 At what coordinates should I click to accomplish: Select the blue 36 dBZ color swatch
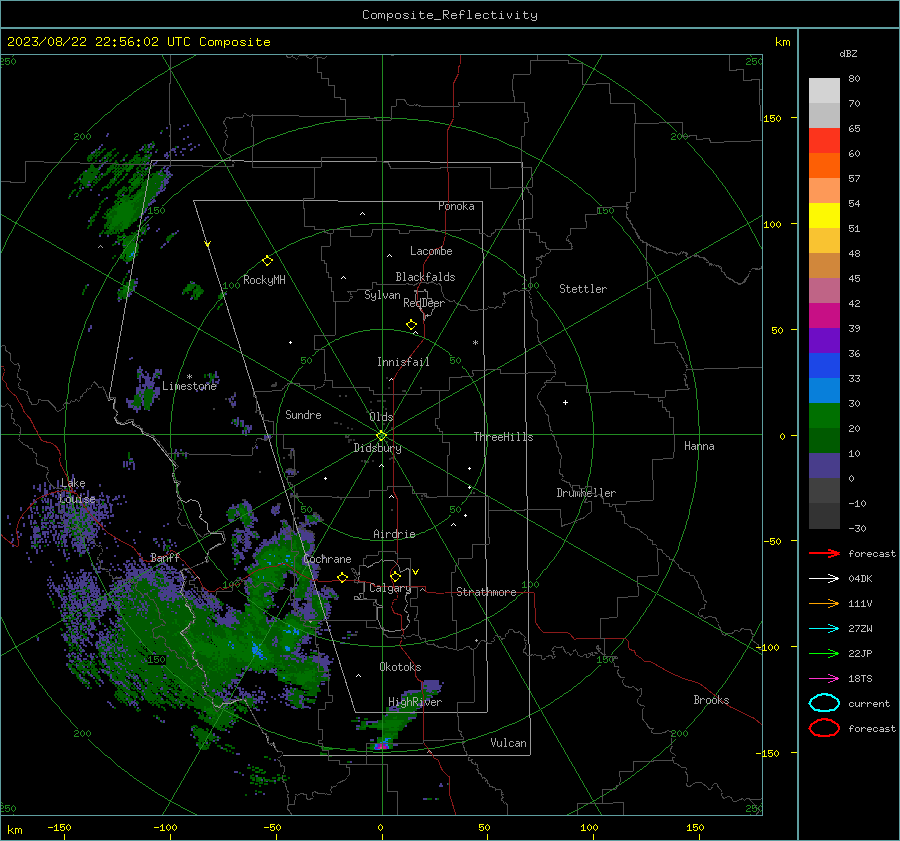coord(824,366)
